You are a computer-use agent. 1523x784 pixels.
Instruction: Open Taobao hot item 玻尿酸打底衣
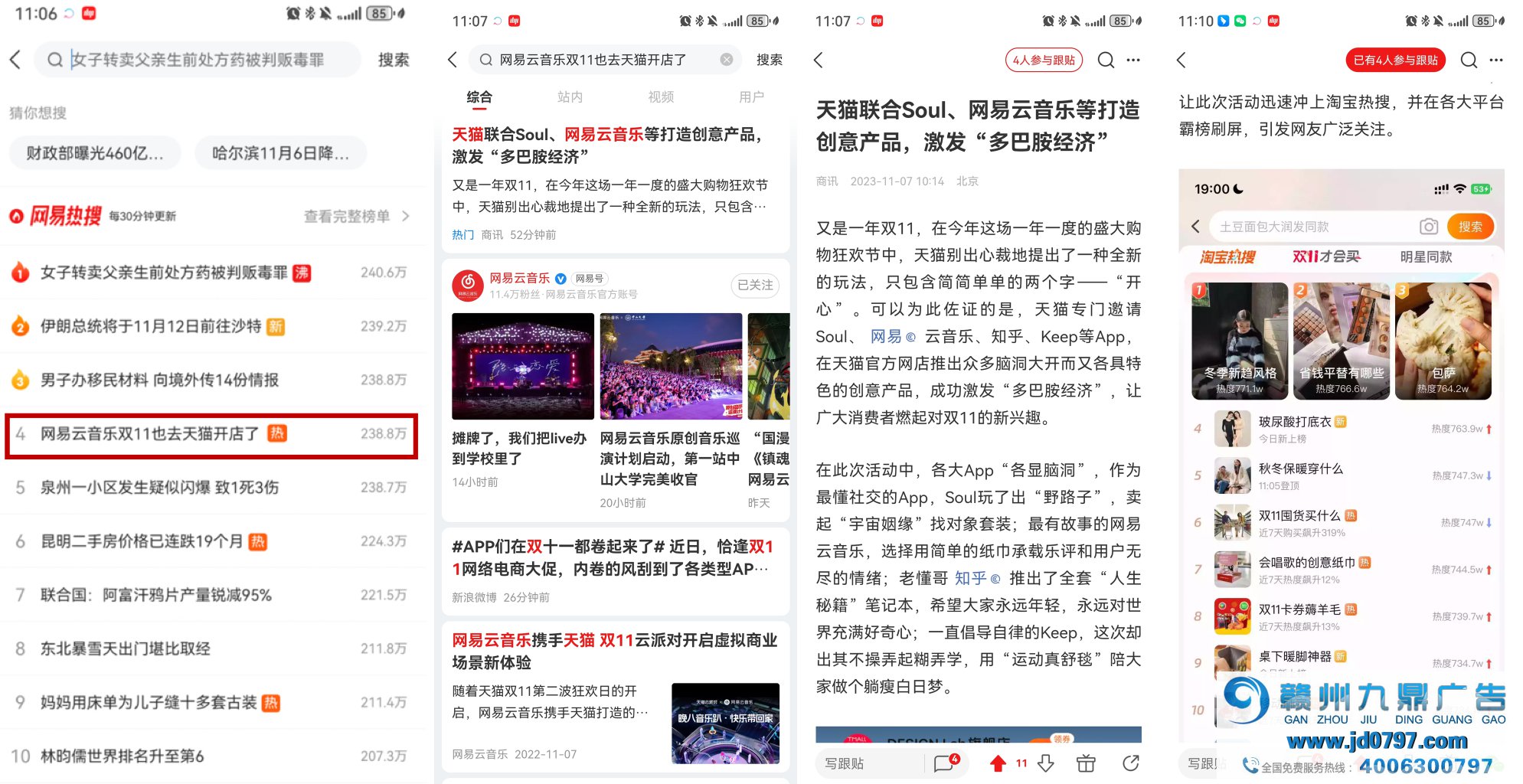pos(1342,429)
